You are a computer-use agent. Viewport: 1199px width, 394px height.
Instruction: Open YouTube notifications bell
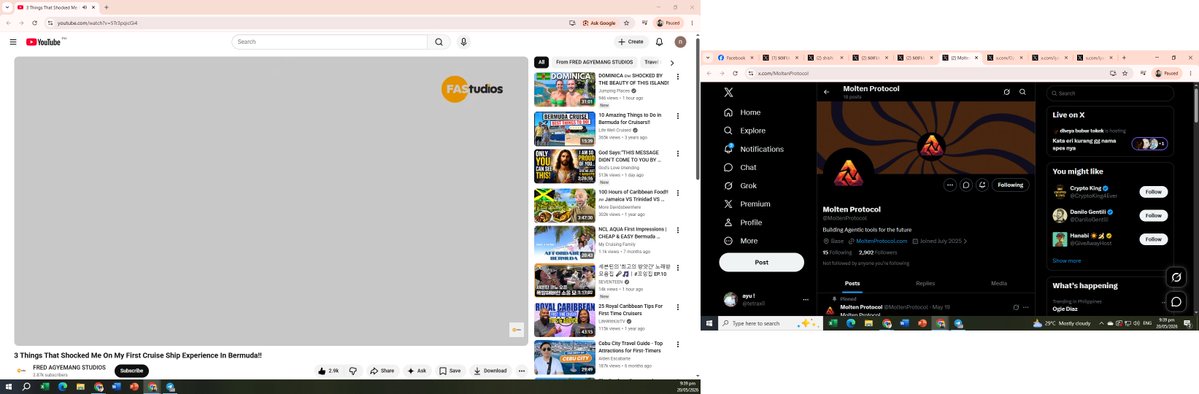tap(659, 42)
